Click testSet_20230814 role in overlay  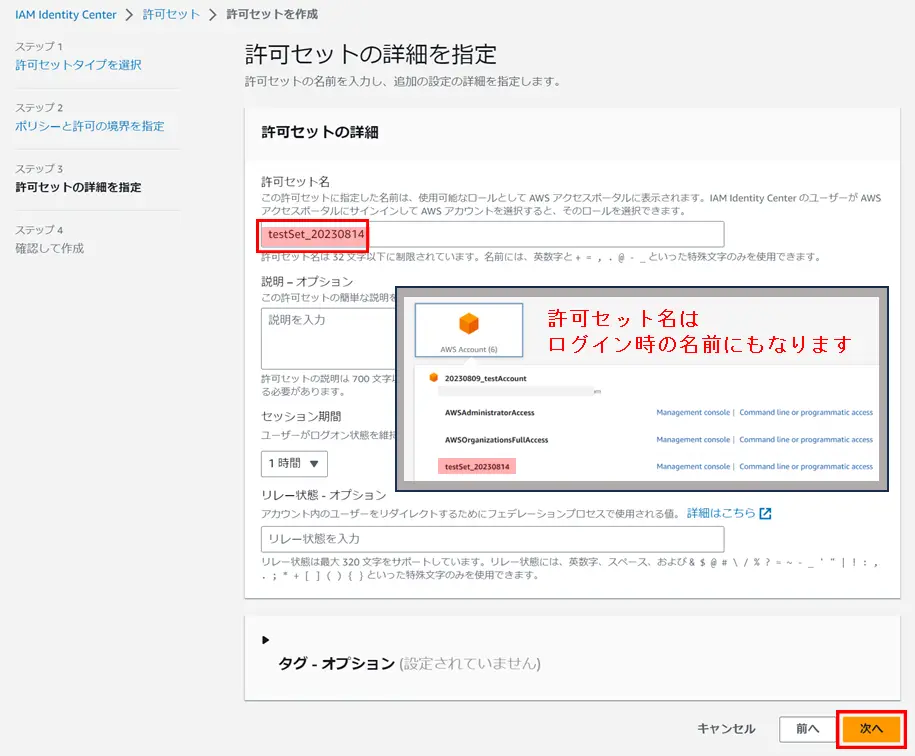click(x=477, y=467)
